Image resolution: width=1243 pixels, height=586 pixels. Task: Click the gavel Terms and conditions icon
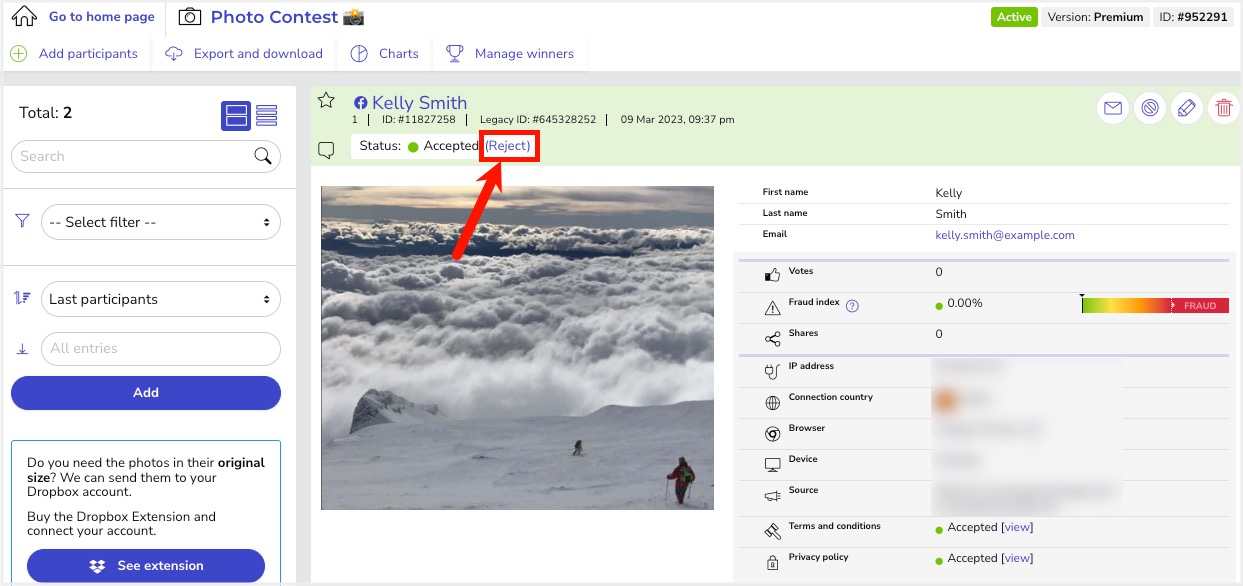point(772,531)
